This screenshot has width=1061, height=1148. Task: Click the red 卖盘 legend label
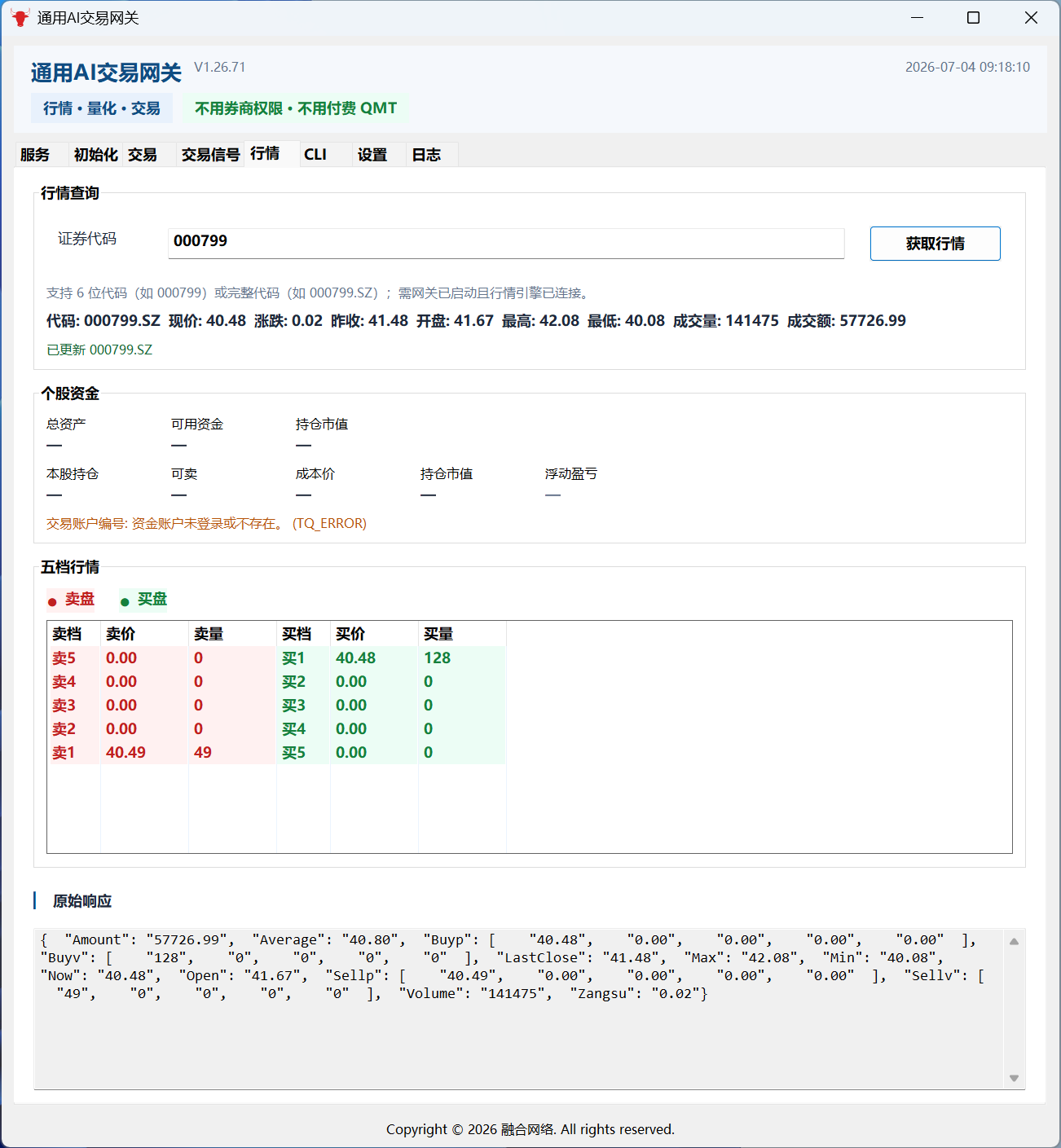(x=71, y=600)
